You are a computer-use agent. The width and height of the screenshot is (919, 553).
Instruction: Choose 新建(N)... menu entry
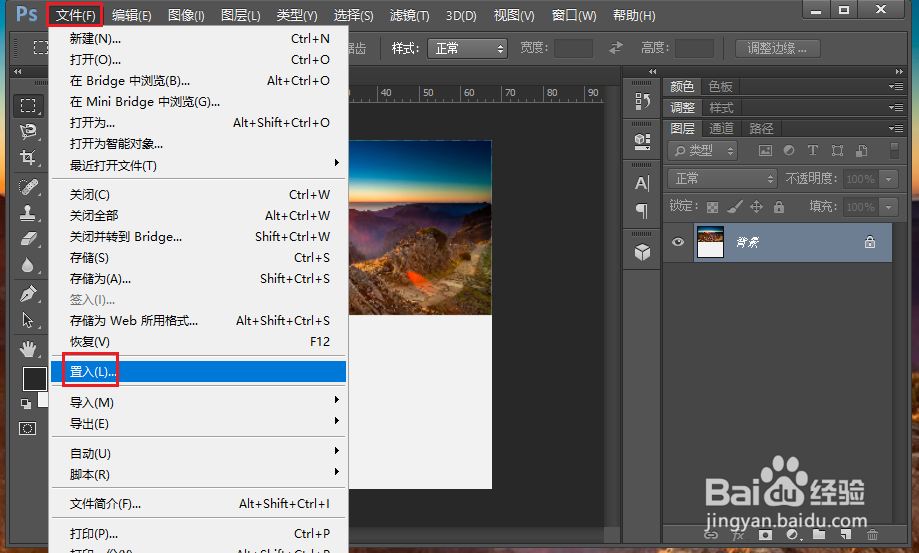(x=199, y=39)
